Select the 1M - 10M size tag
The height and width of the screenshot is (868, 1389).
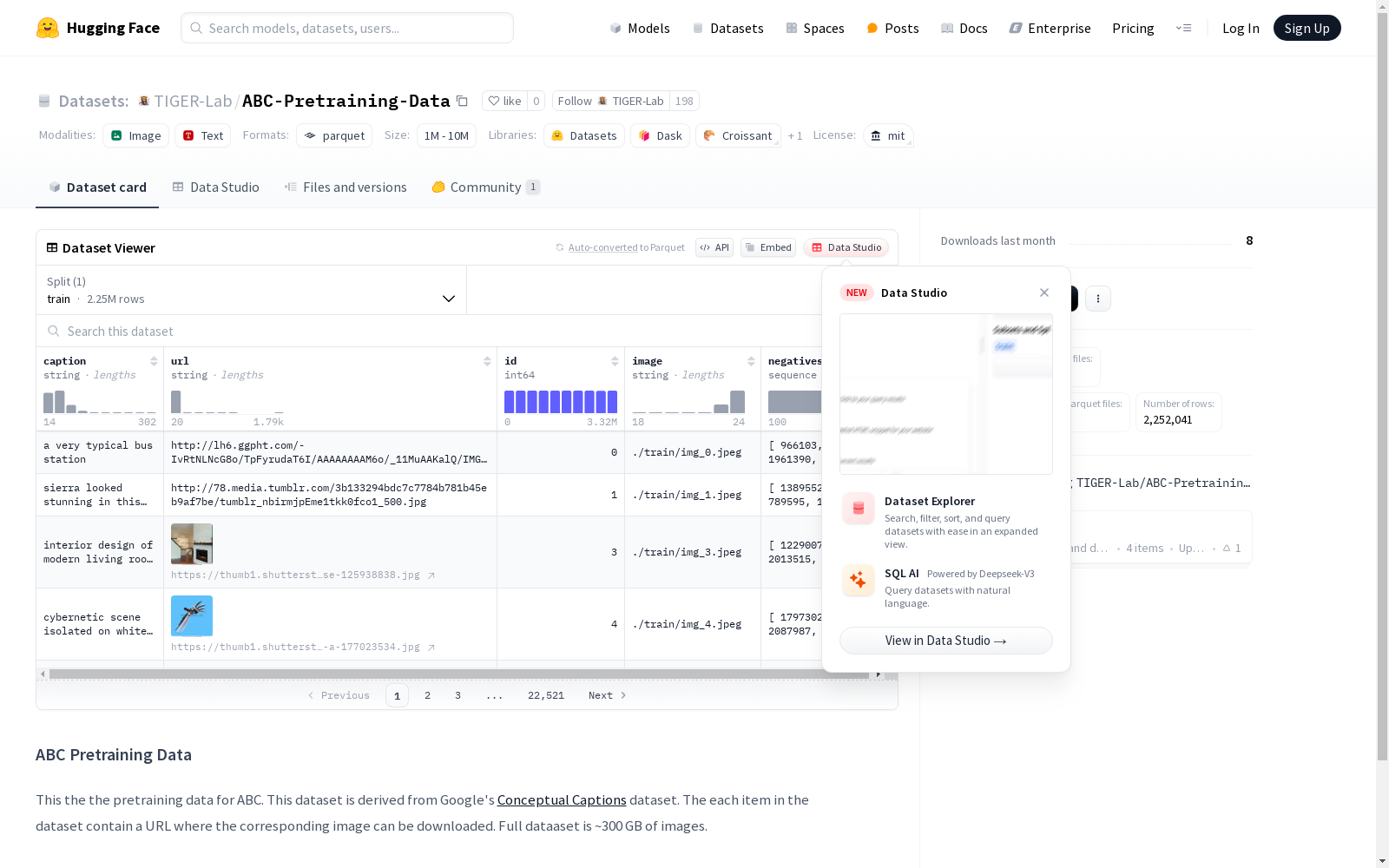tap(446, 135)
